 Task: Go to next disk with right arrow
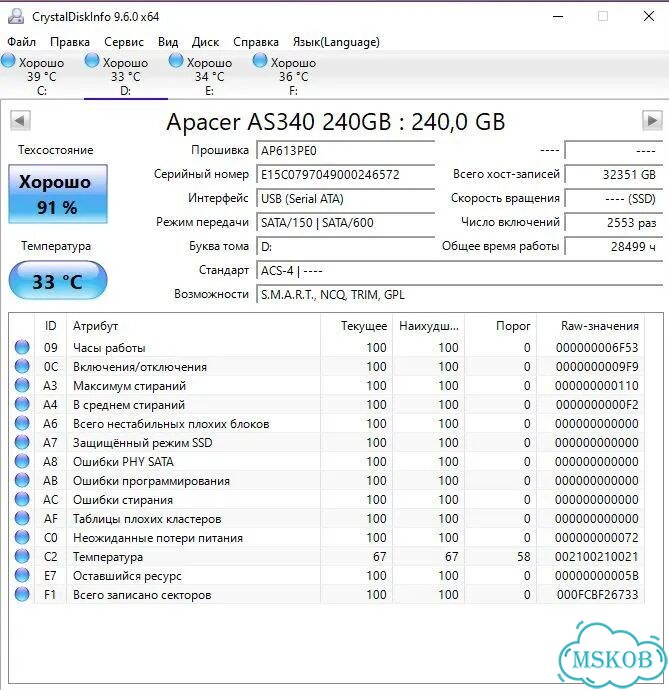[x=652, y=120]
